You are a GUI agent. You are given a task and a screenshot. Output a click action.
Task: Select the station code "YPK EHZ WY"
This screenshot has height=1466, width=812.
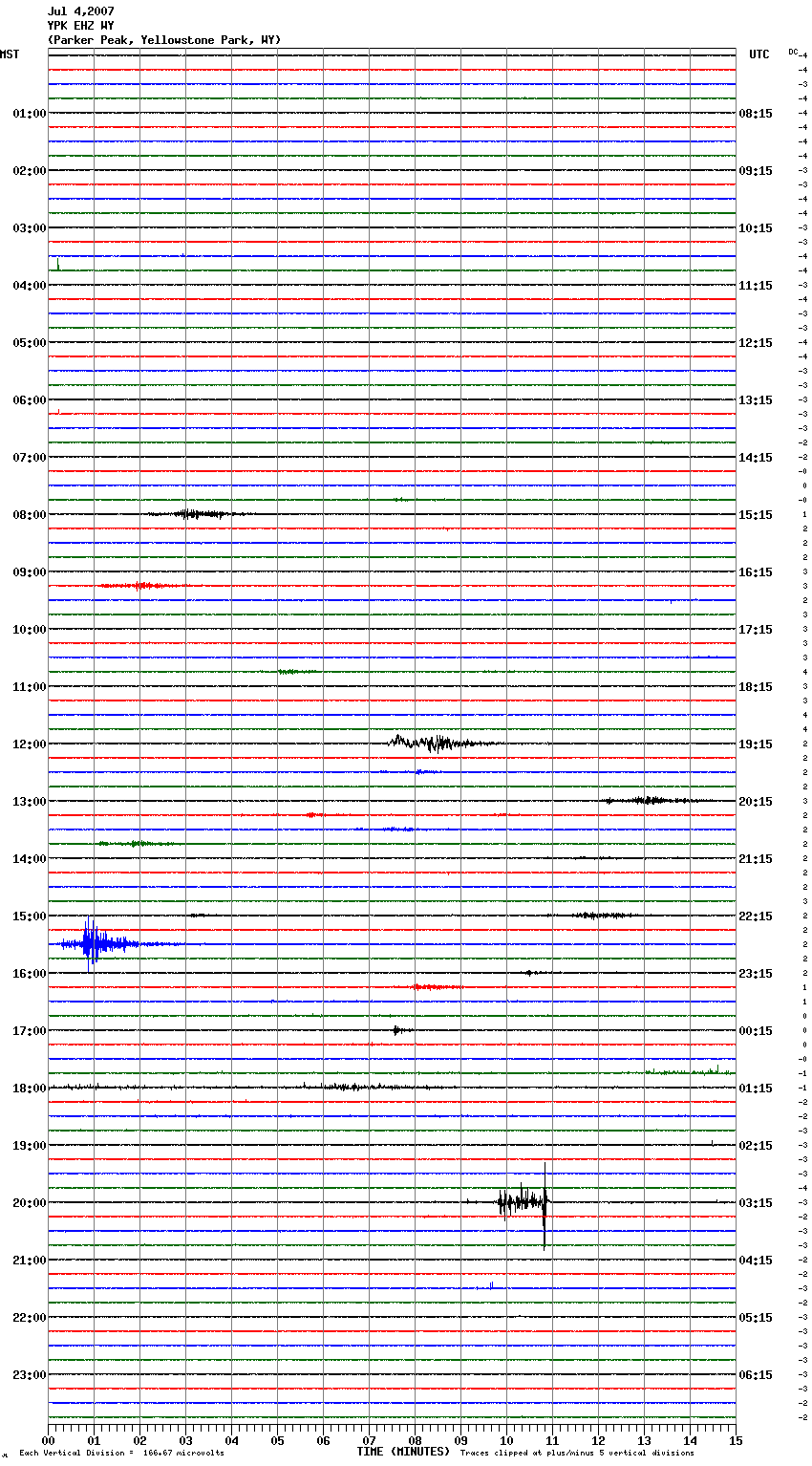[81, 26]
